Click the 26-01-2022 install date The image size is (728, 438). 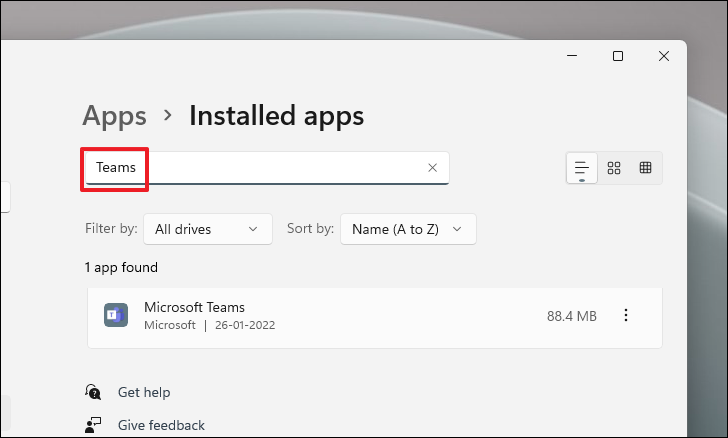(x=245, y=325)
